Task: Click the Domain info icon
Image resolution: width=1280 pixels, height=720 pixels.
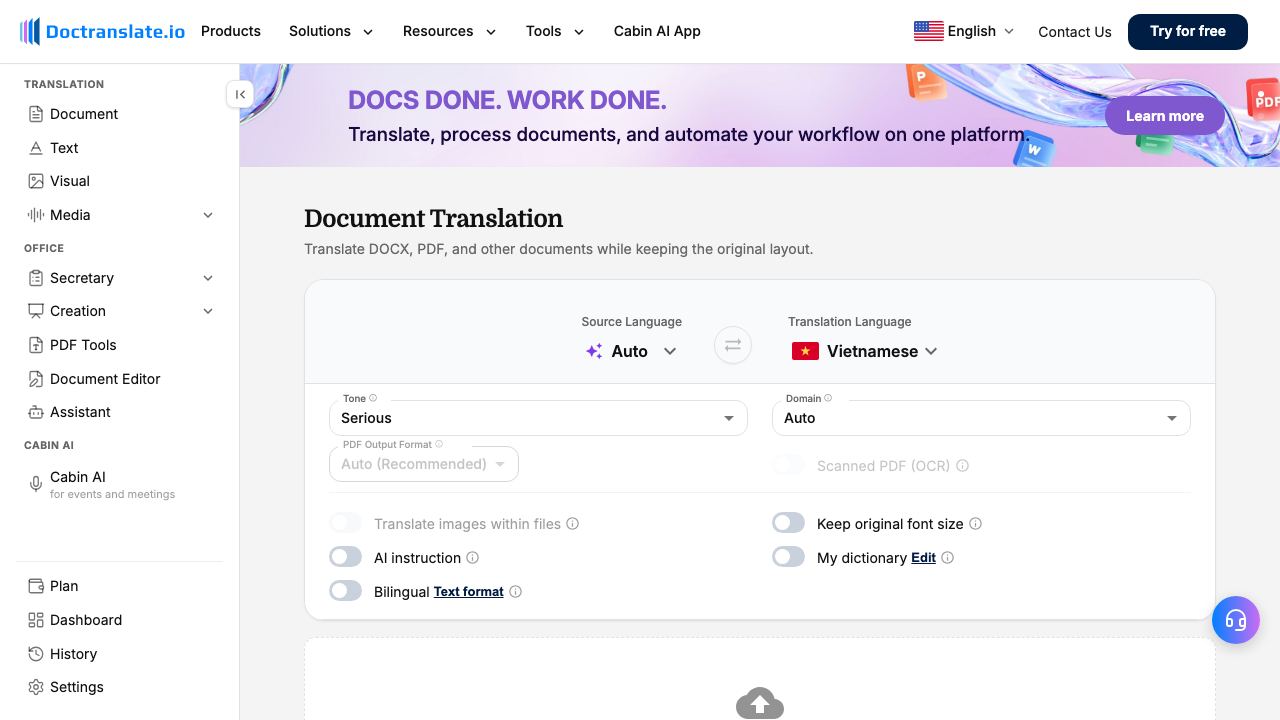Action: click(828, 398)
